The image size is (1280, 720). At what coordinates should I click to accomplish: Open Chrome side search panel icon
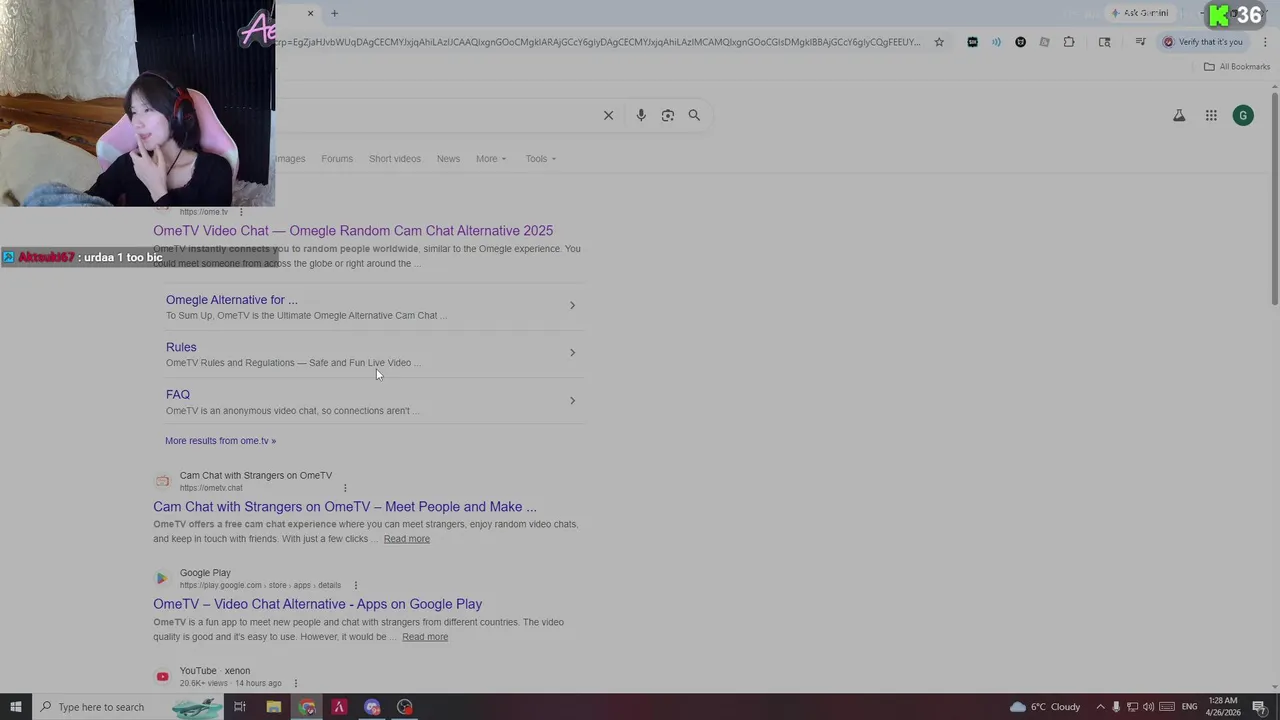[x=1104, y=42]
